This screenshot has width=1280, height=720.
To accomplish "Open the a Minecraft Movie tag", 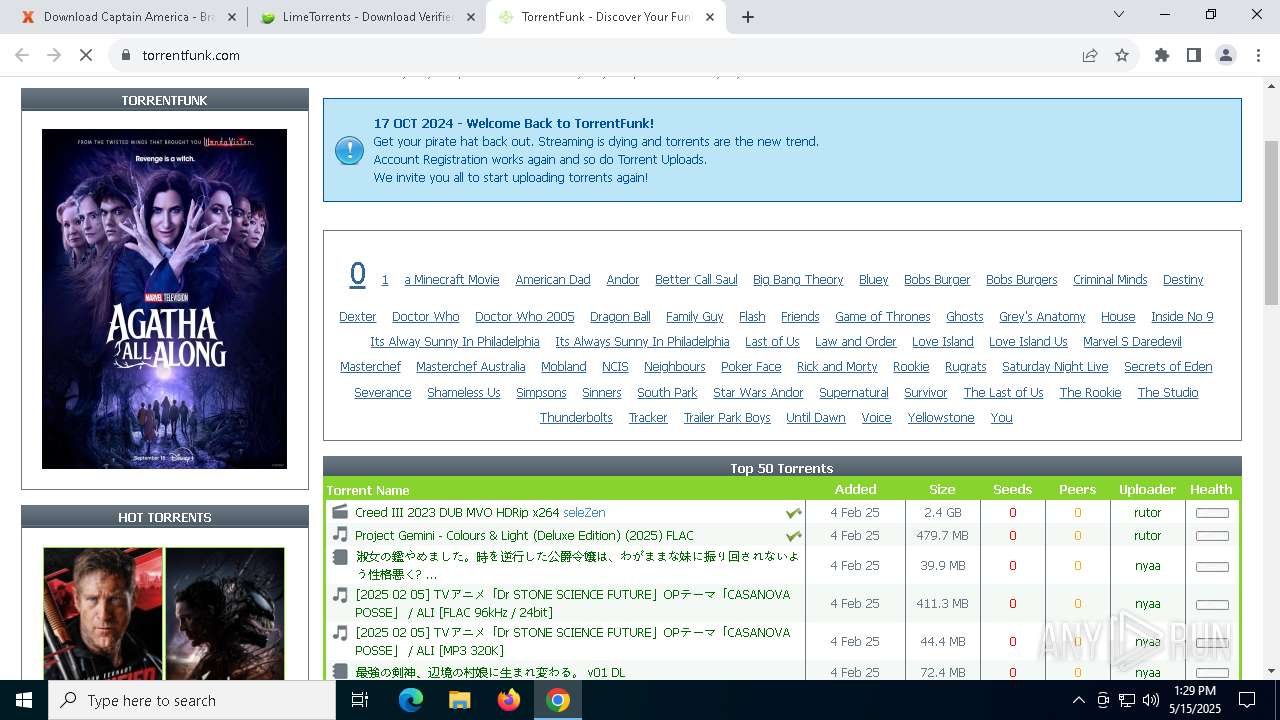I will (451, 280).
